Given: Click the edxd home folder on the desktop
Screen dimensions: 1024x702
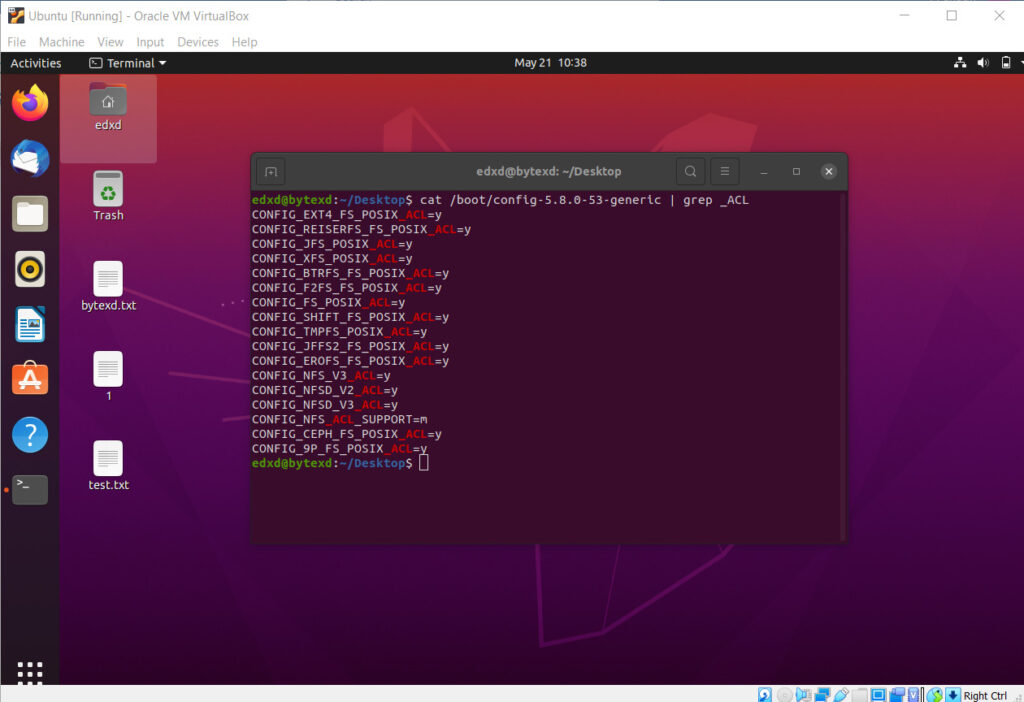Looking at the screenshot, I should [x=107, y=105].
